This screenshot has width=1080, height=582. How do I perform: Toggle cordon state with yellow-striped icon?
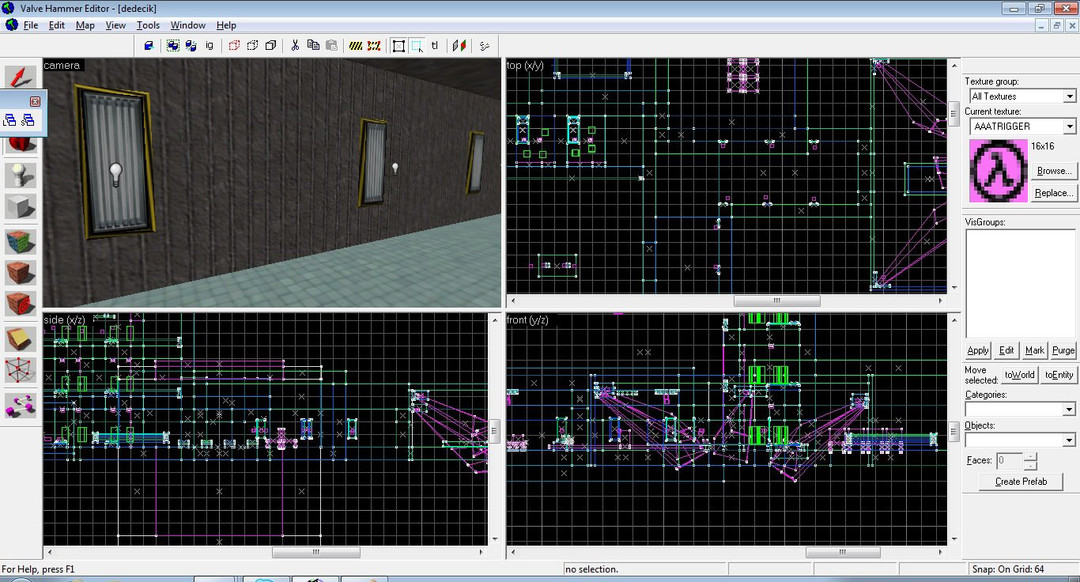click(355, 45)
